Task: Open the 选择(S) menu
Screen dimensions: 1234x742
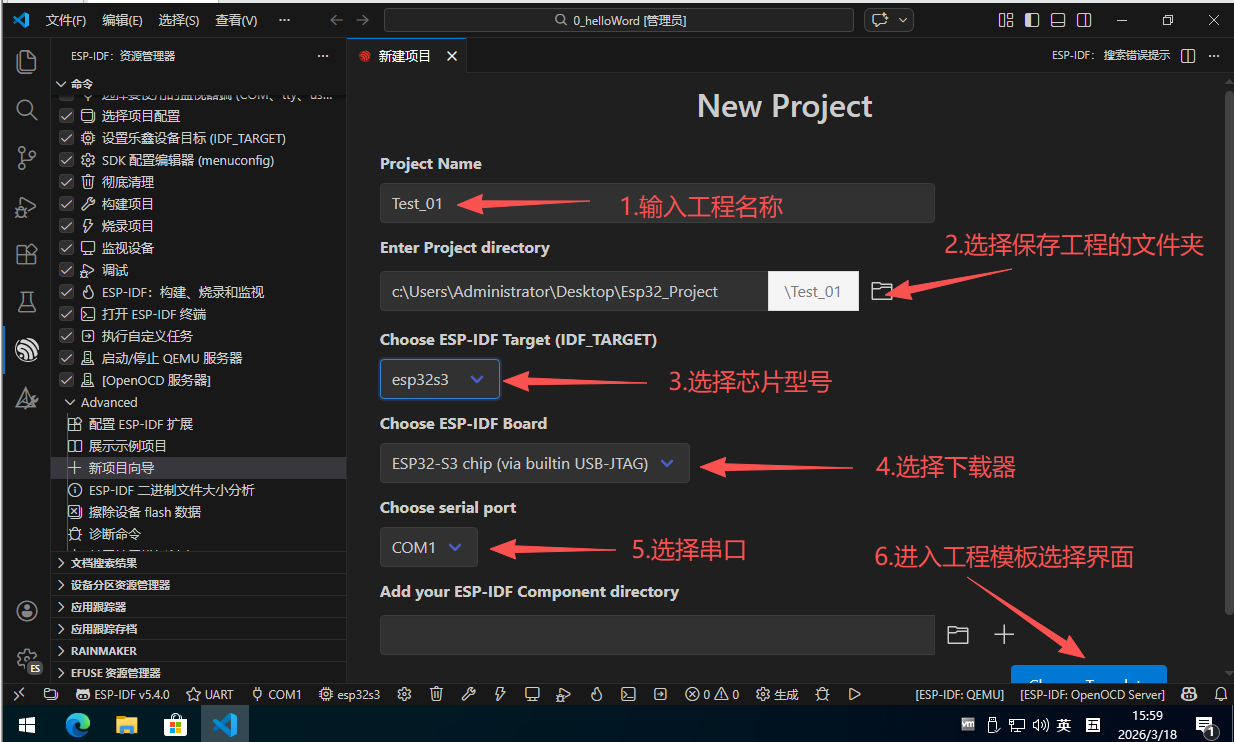Action: point(179,20)
